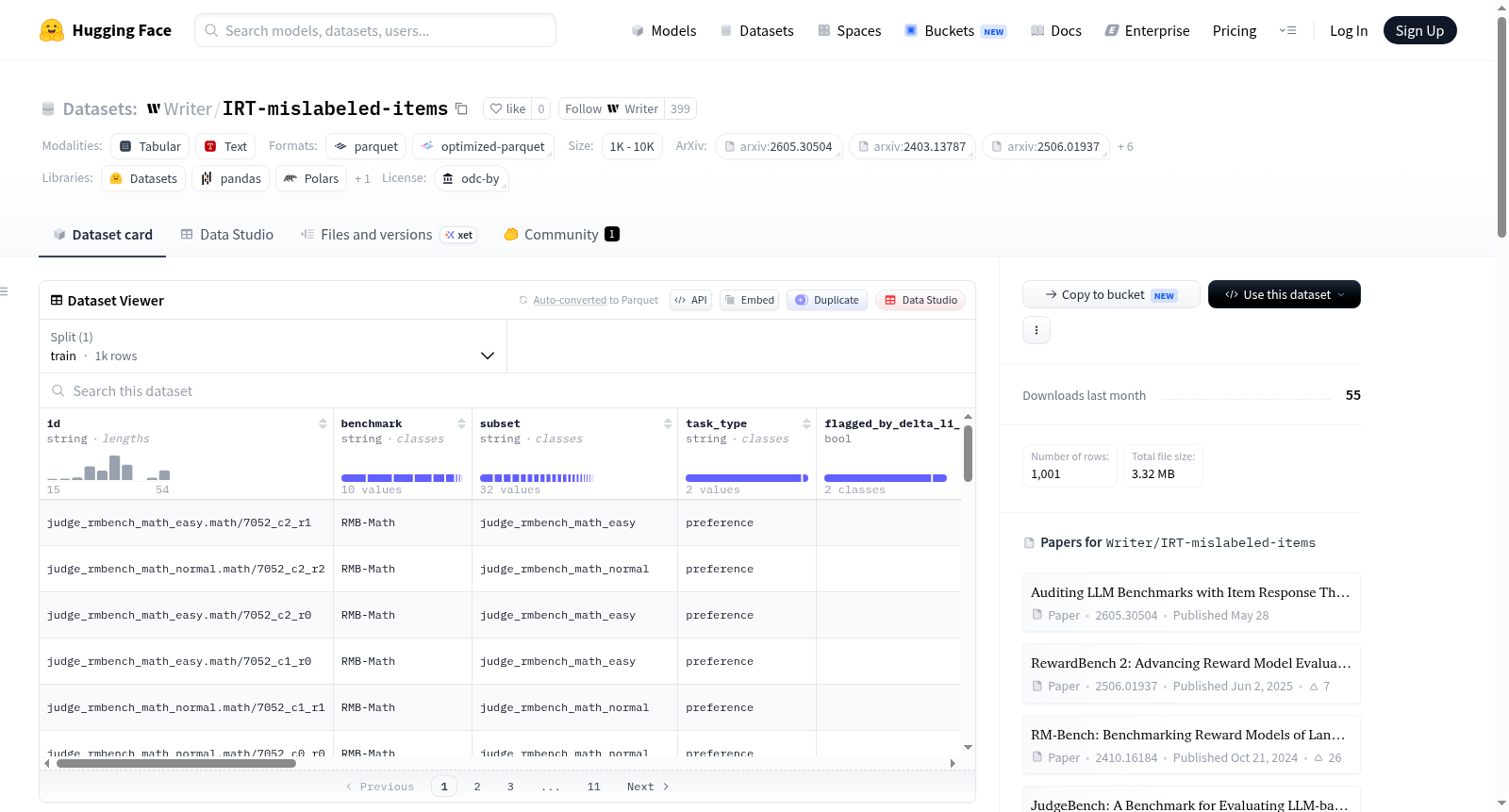Show the +6 more arXiv tags
Screen dimensions: 1509x812
click(x=1125, y=147)
